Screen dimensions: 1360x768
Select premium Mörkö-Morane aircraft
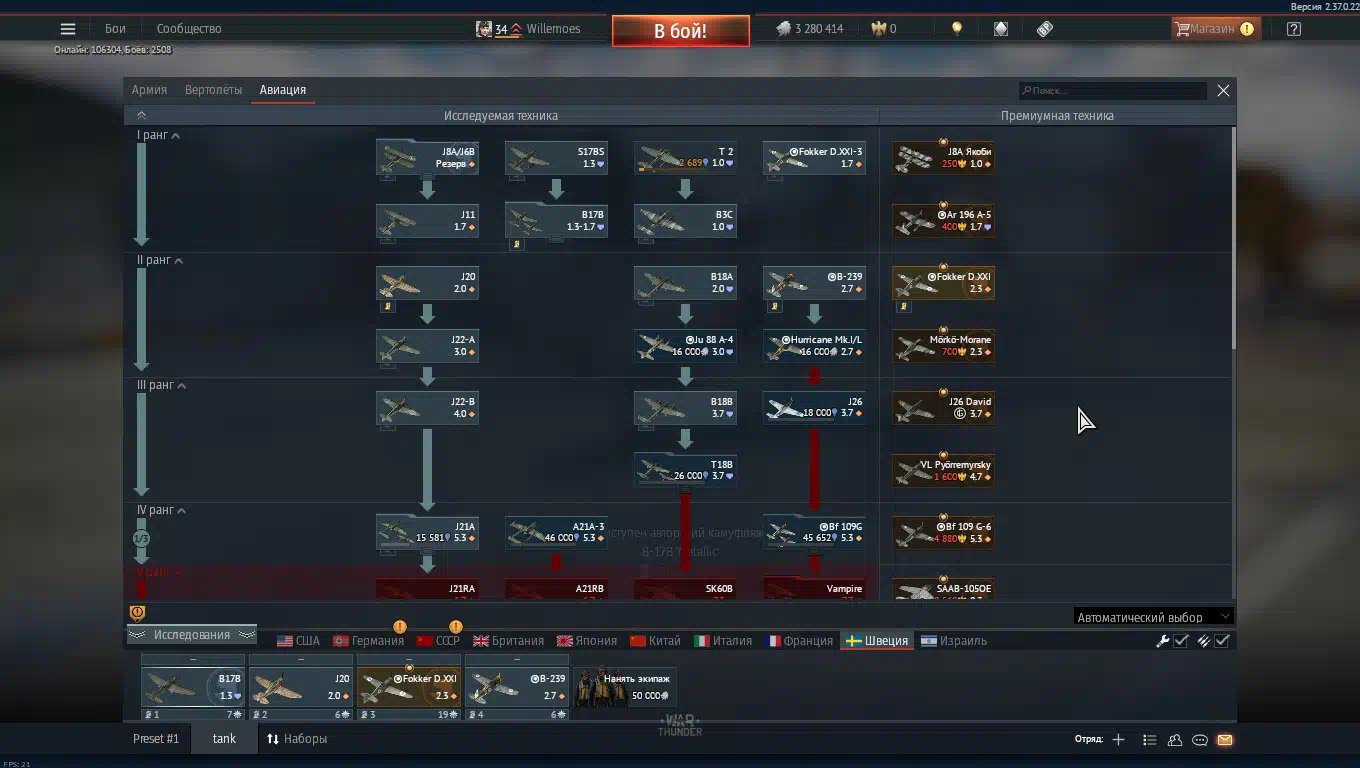943,346
